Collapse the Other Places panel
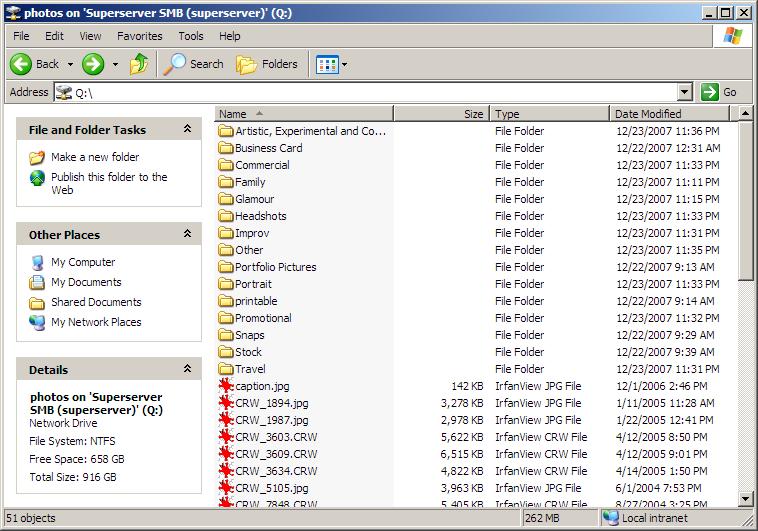Viewport: 758px width, 531px height. (x=187, y=235)
